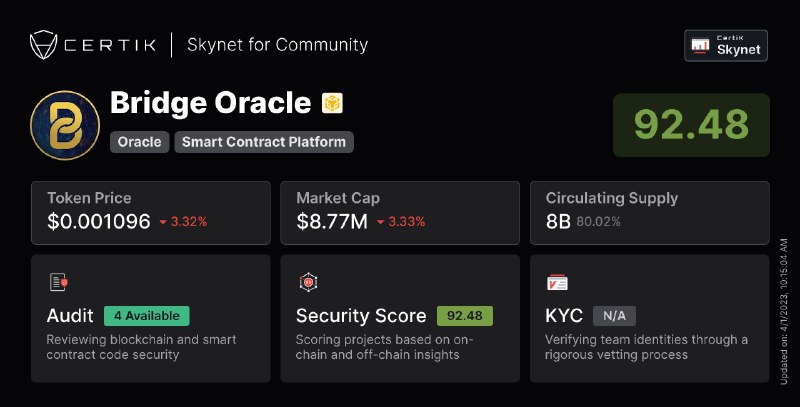Select the Smart Contract Platform tag
The width and height of the screenshot is (800, 407).
tap(264, 142)
